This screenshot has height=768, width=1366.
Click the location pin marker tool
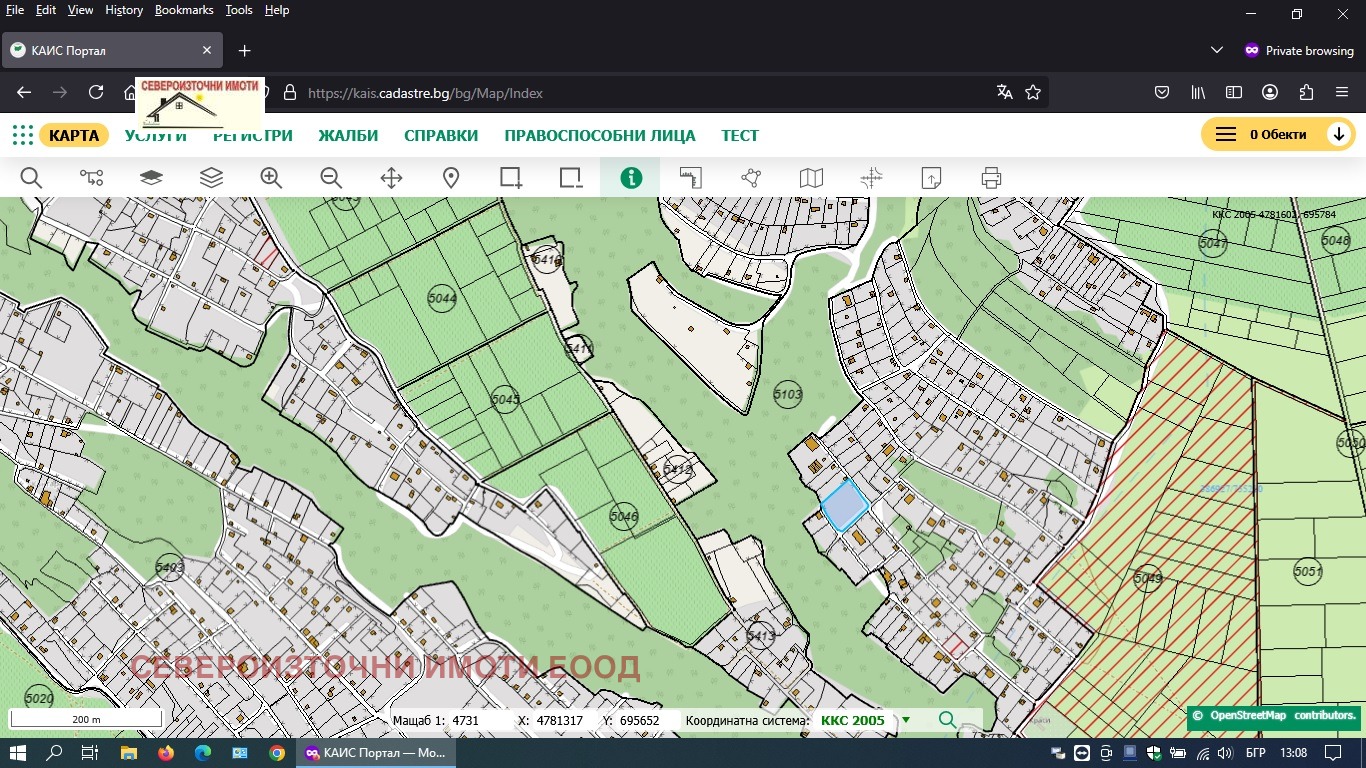tap(451, 178)
